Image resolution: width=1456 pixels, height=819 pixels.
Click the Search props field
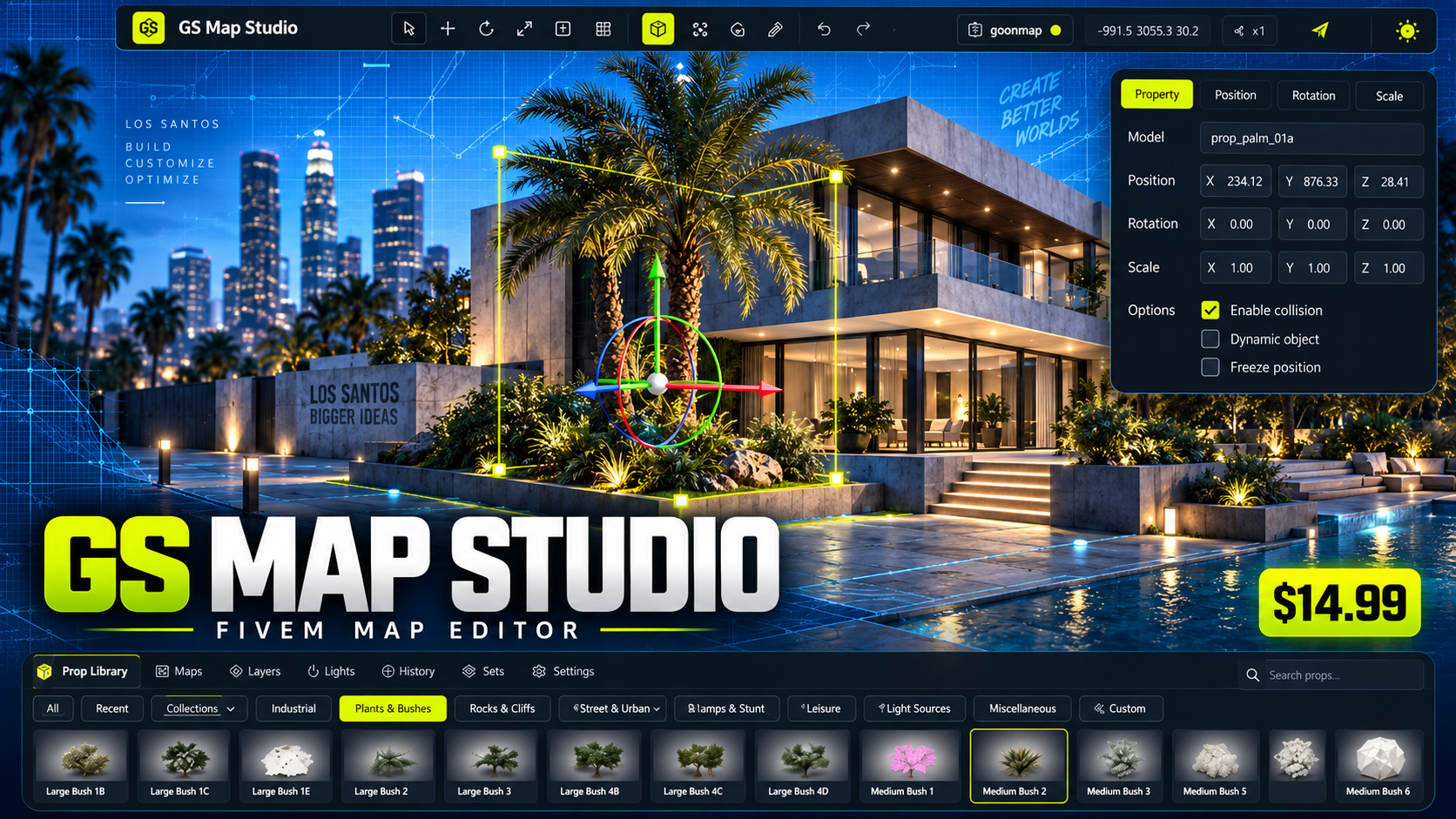[1331, 675]
